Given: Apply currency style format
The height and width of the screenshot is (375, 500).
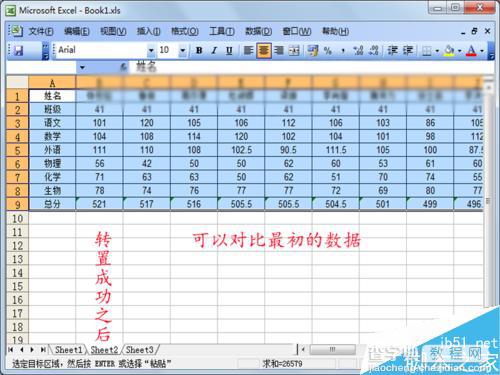Looking at the screenshot, I should point(313,51).
